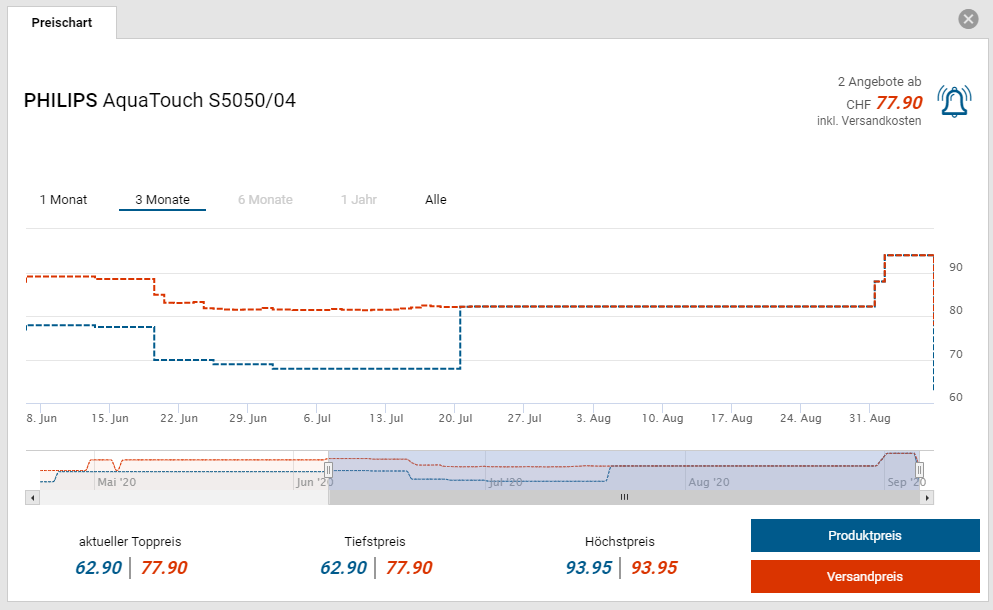
Task: Click the CHF 77.90 offer price
Action: (898, 102)
